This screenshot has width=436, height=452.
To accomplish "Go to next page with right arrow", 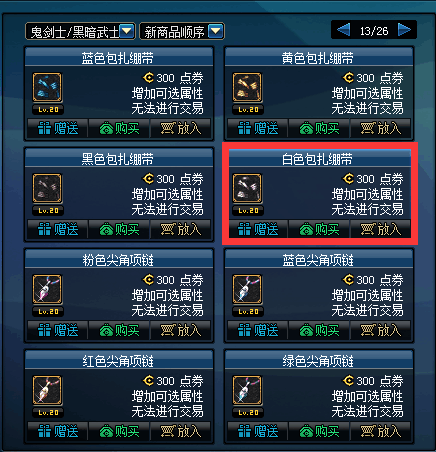I will (x=404, y=30).
